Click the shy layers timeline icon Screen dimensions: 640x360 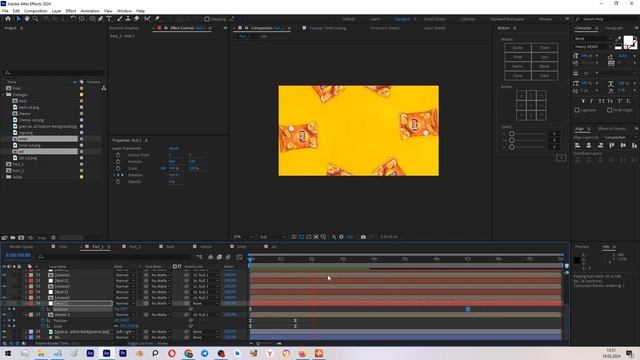[x=211, y=257]
